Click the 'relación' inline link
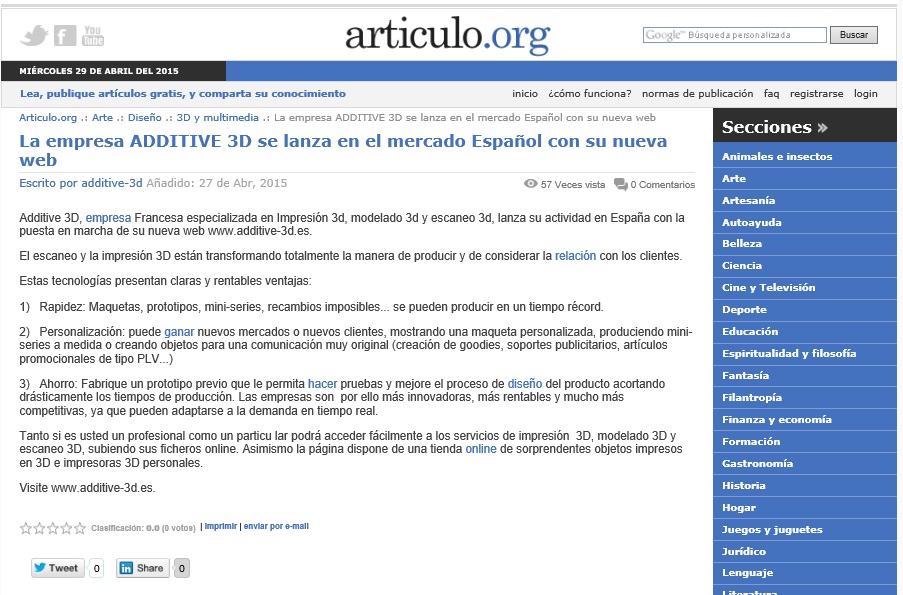 (x=575, y=256)
